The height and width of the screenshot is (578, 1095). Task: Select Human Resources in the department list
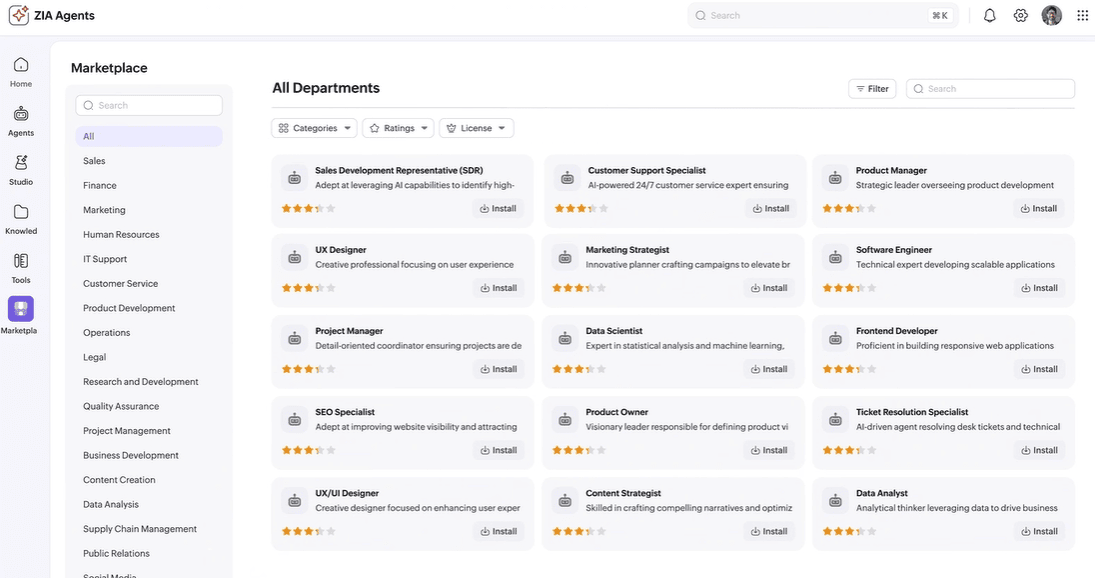(x=121, y=235)
